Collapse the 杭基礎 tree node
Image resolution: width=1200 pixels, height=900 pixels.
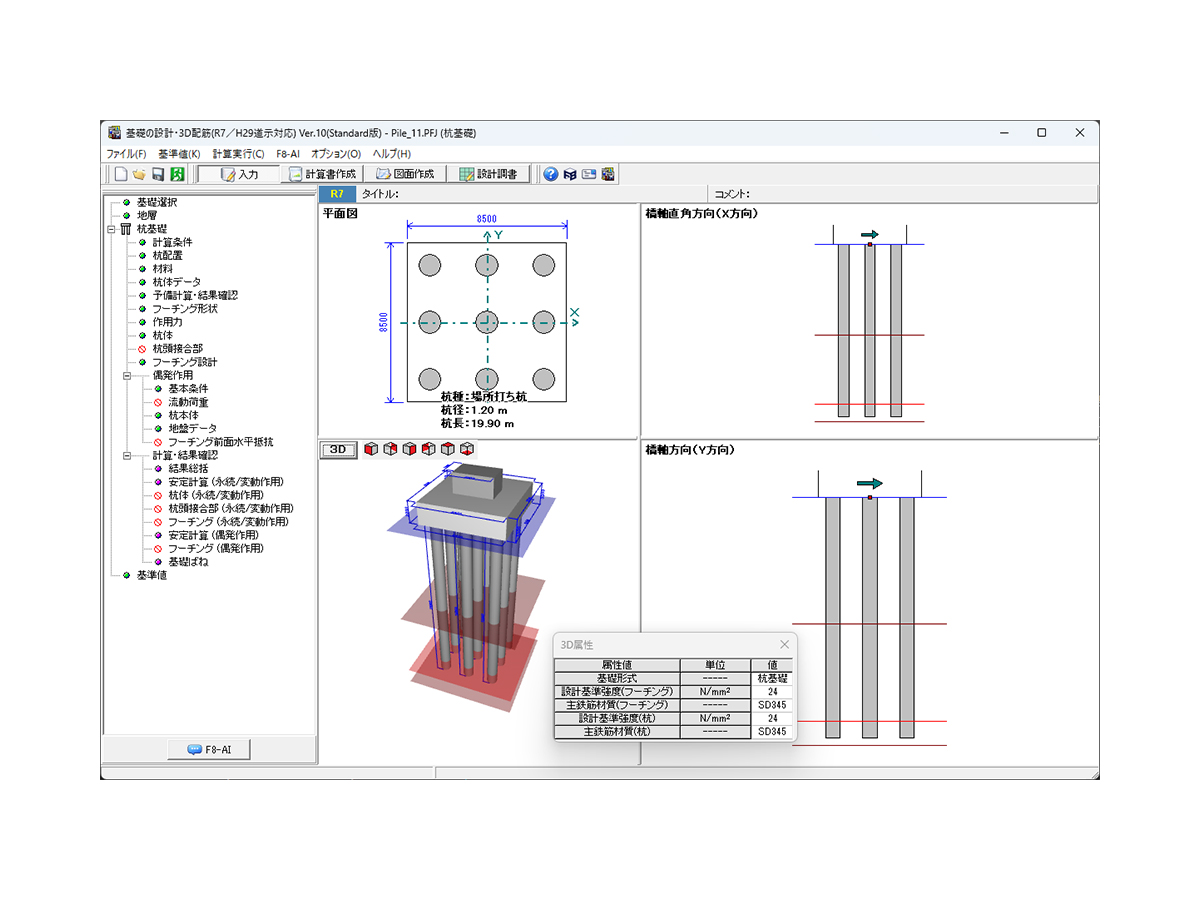point(111,229)
